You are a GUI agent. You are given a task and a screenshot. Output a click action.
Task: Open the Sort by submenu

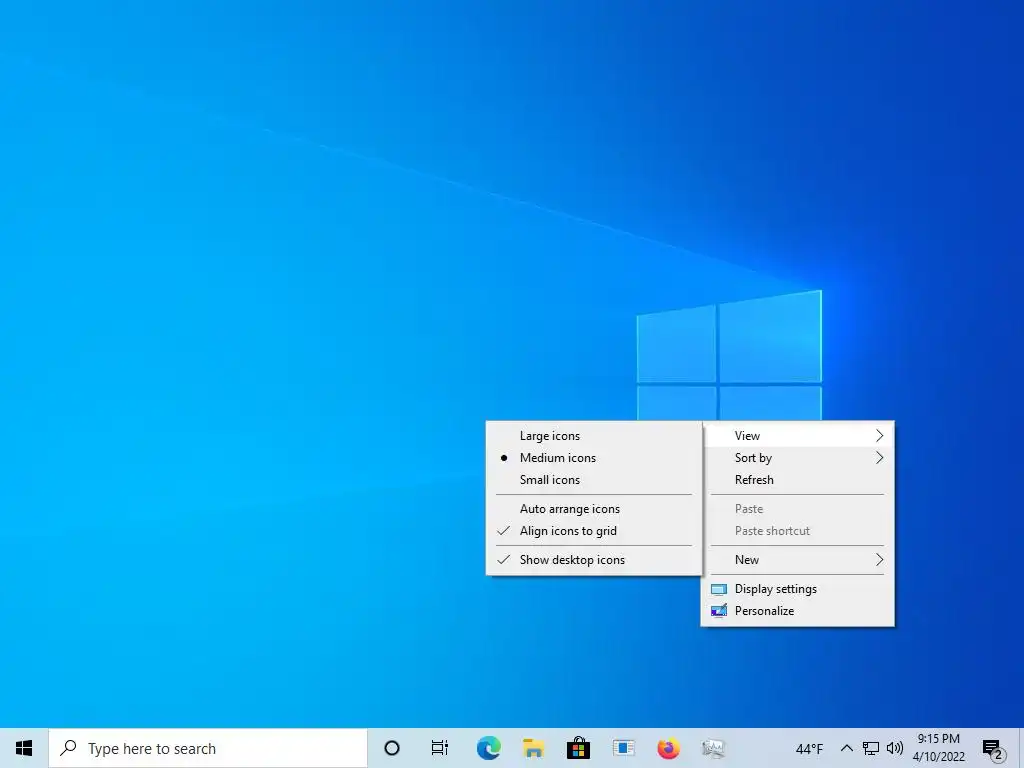[797, 458]
